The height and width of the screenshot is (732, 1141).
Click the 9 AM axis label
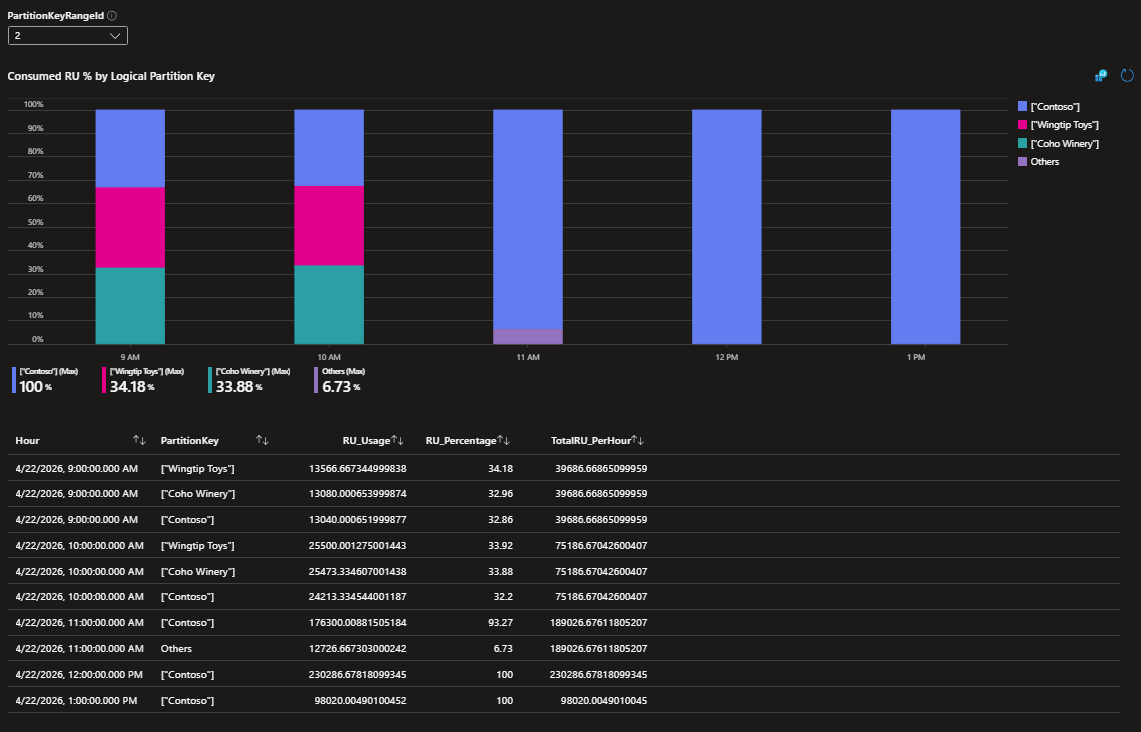[x=130, y=357]
